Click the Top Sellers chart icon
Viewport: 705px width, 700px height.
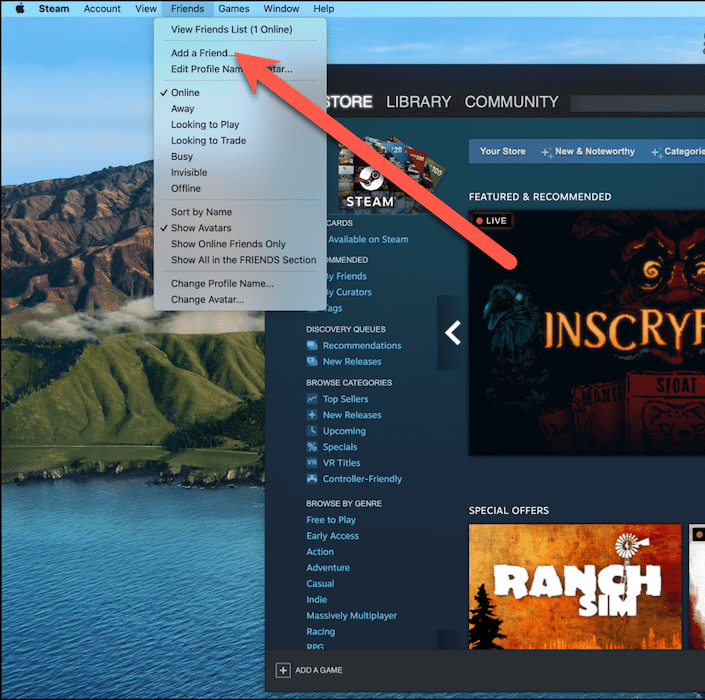coord(312,399)
